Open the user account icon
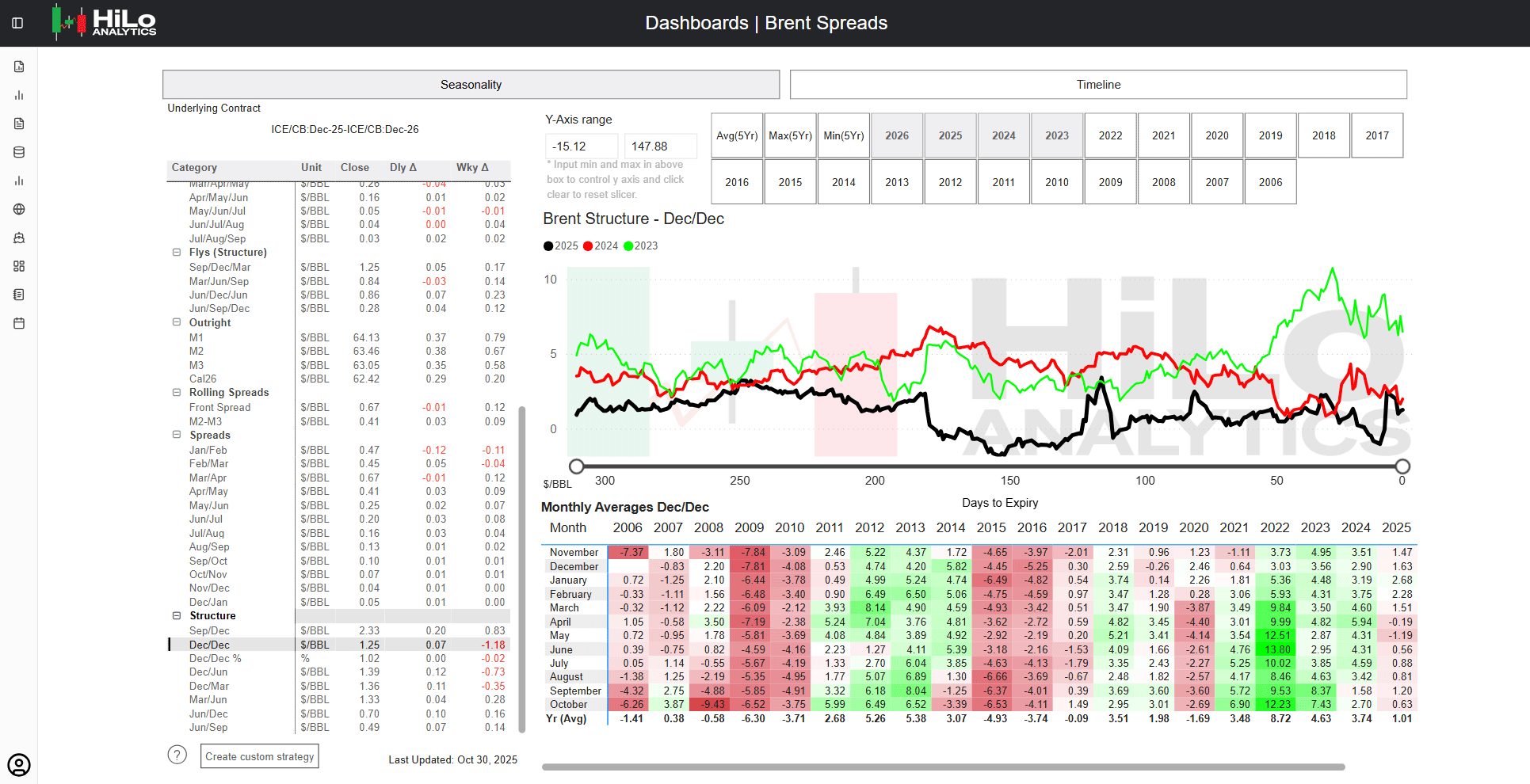Screen dimensions: 1530x784 tap(19, 765)
